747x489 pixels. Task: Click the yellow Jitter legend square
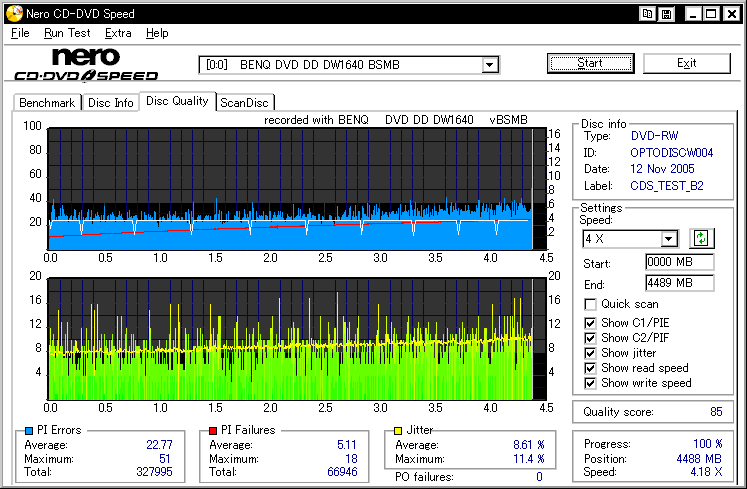pos(397,430)
